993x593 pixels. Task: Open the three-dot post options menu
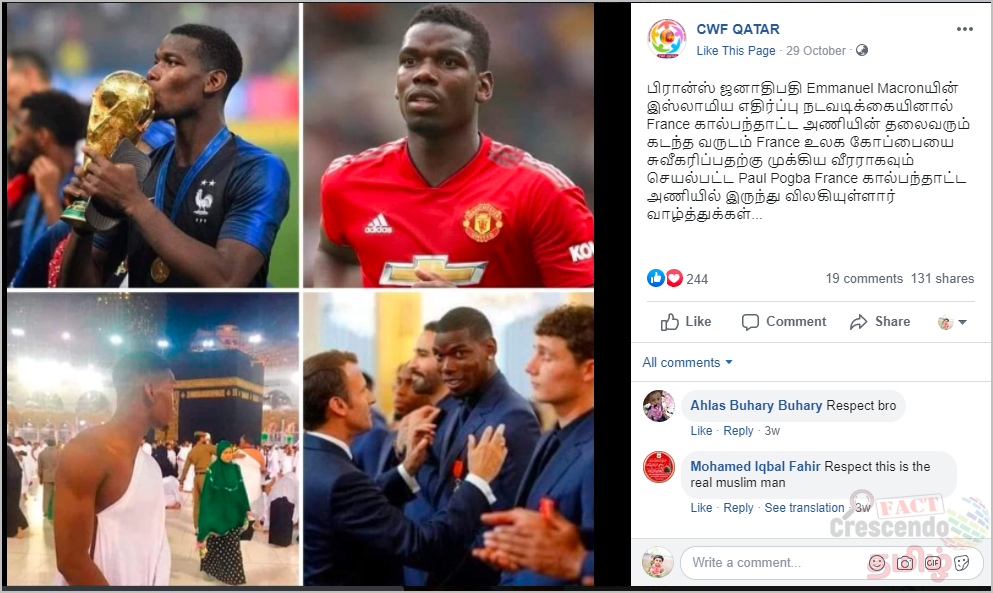[965, 29]
